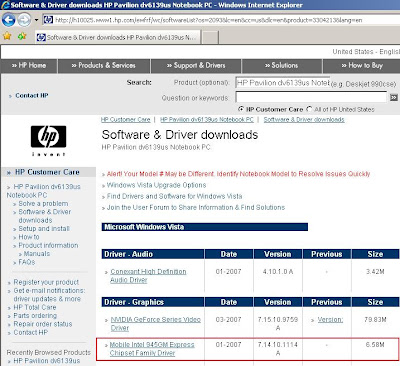Click the Contact HP link near search
The width and height of the screenshot is (400, 366).
coord(32,96)
